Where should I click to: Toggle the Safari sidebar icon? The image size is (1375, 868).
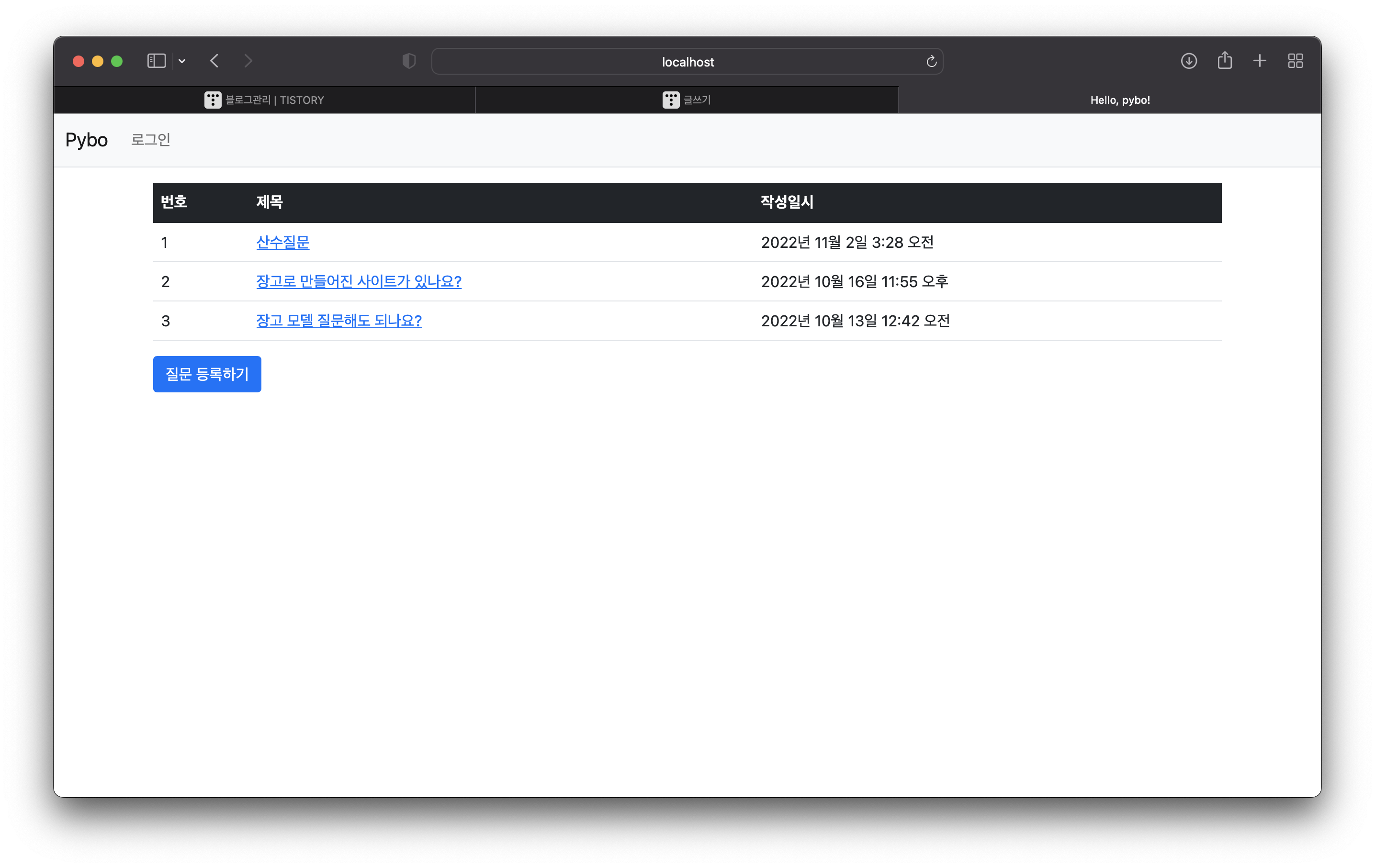(x=156, y=61)
